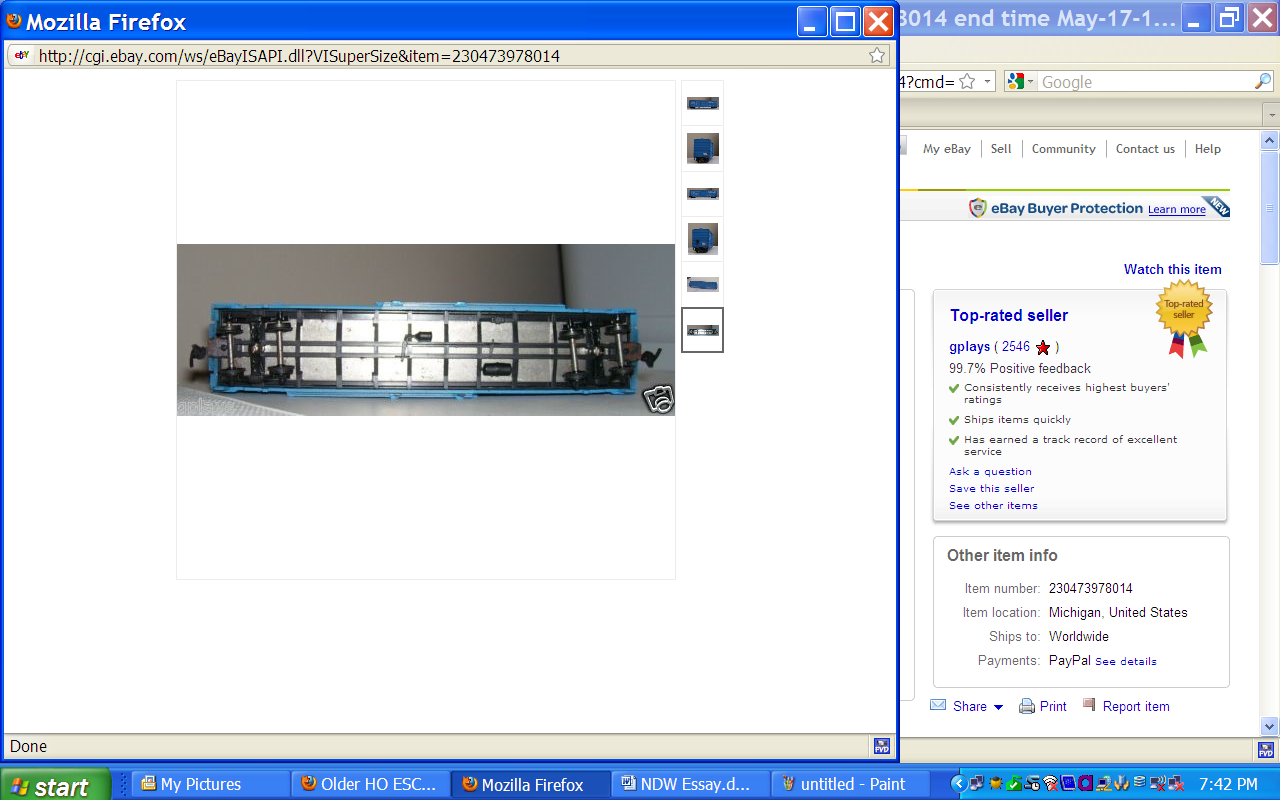Click Save this seller link
Viewport: 1280px width, 800px height.
[991, 489]
